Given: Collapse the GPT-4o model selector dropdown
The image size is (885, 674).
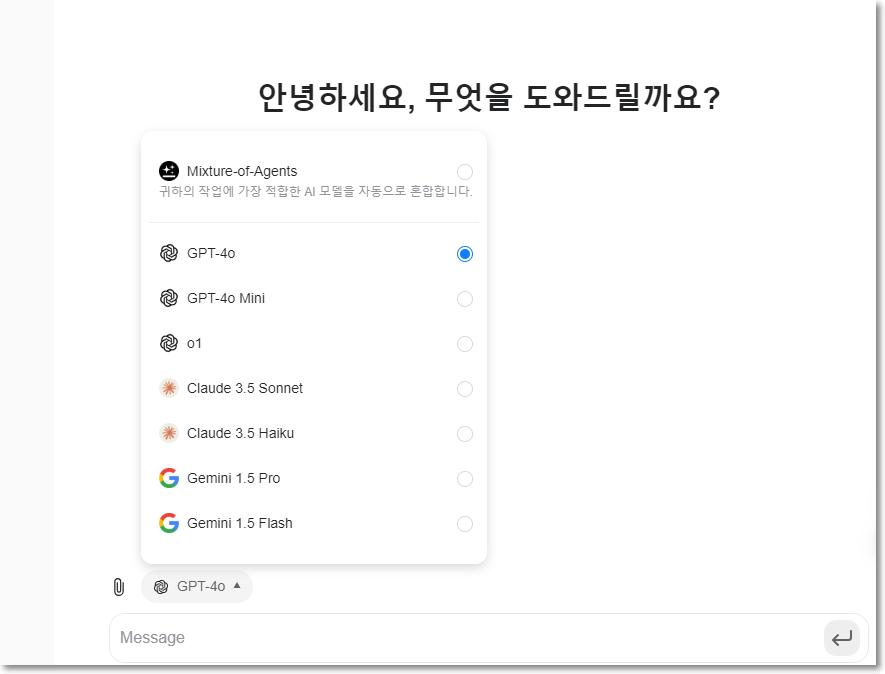Looking at the screenshot, I should tap(197, 587).
